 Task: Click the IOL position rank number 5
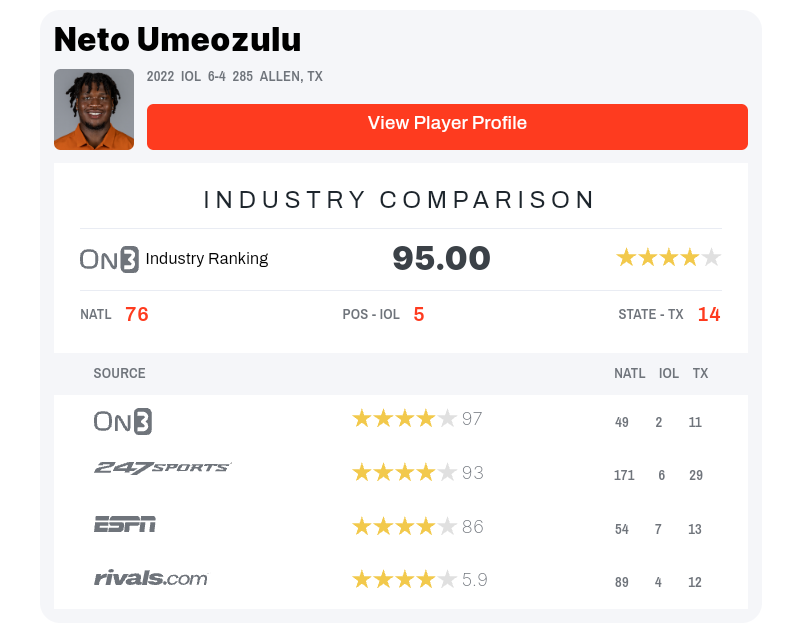[x=419, y=314]
